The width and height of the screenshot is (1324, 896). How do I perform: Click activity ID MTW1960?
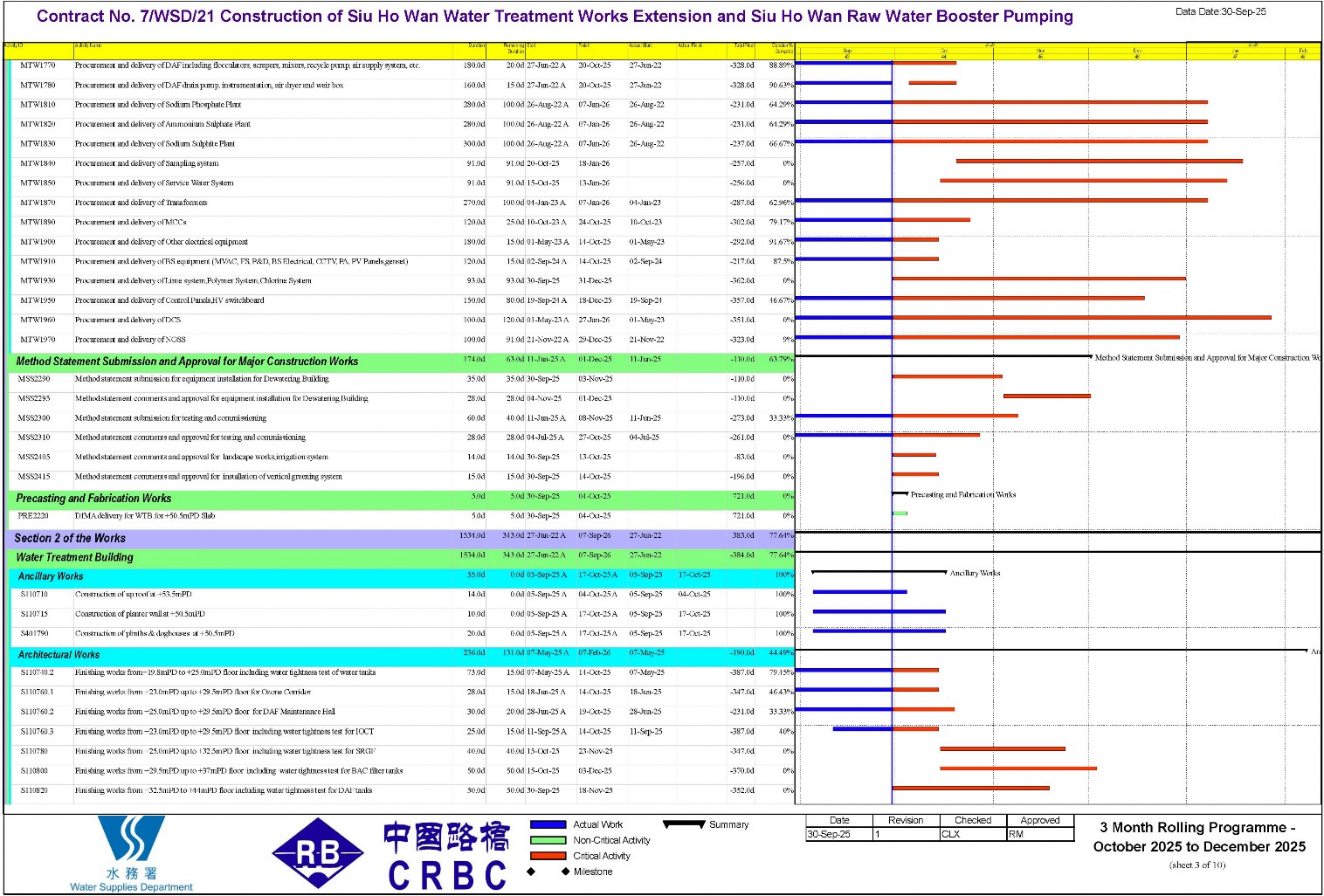pos(38,320)
